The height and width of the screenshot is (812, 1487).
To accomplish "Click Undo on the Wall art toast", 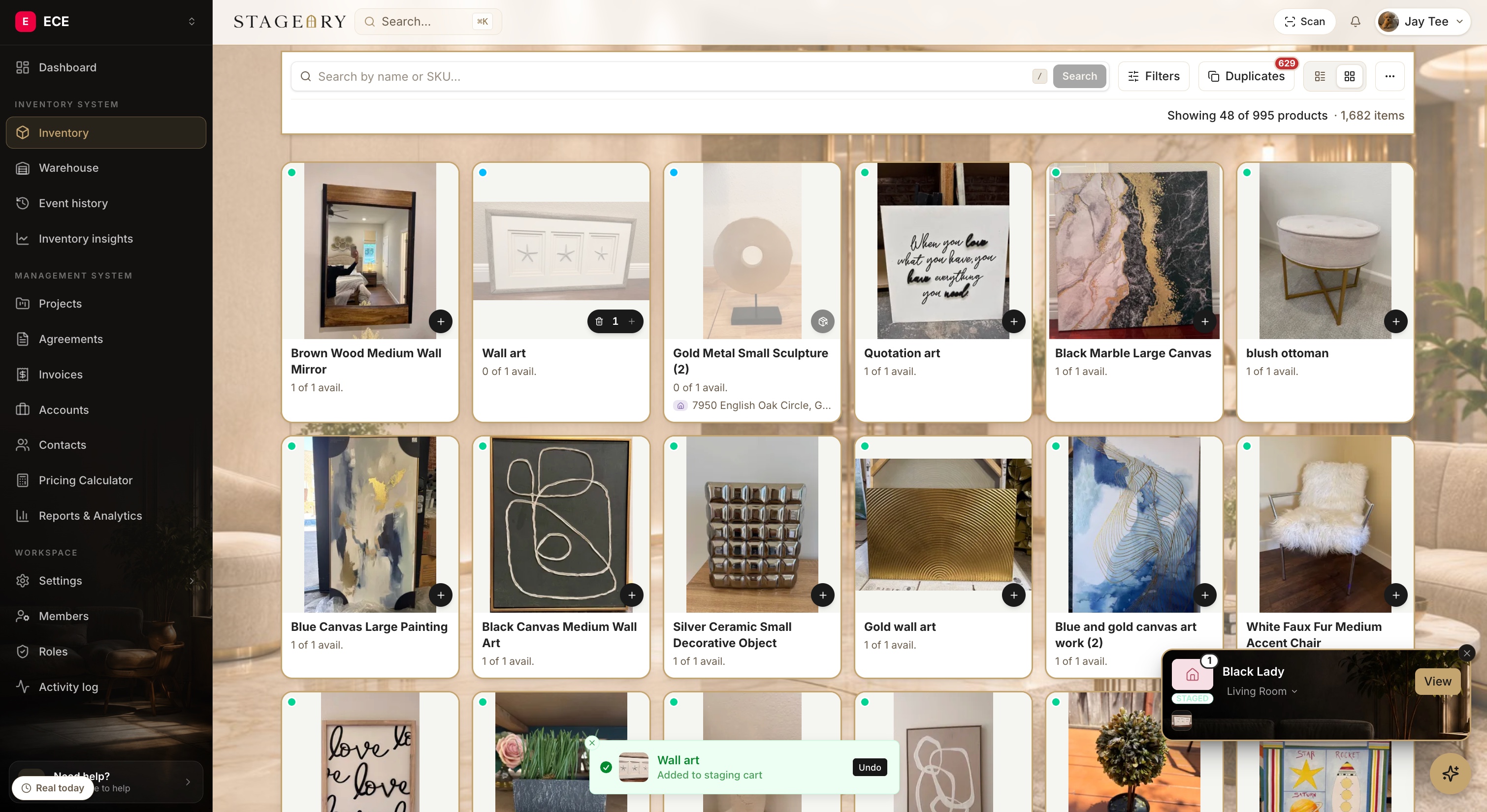I will coord(870,767).
